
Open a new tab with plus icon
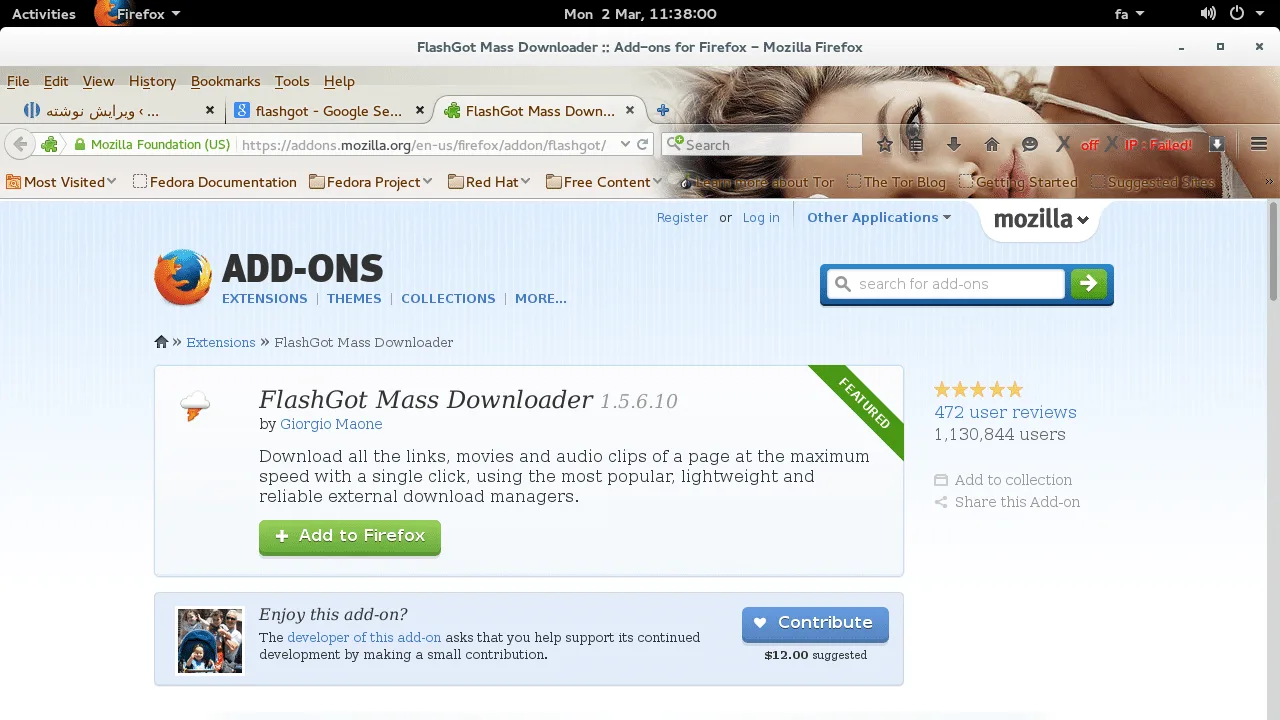[662, 111]
